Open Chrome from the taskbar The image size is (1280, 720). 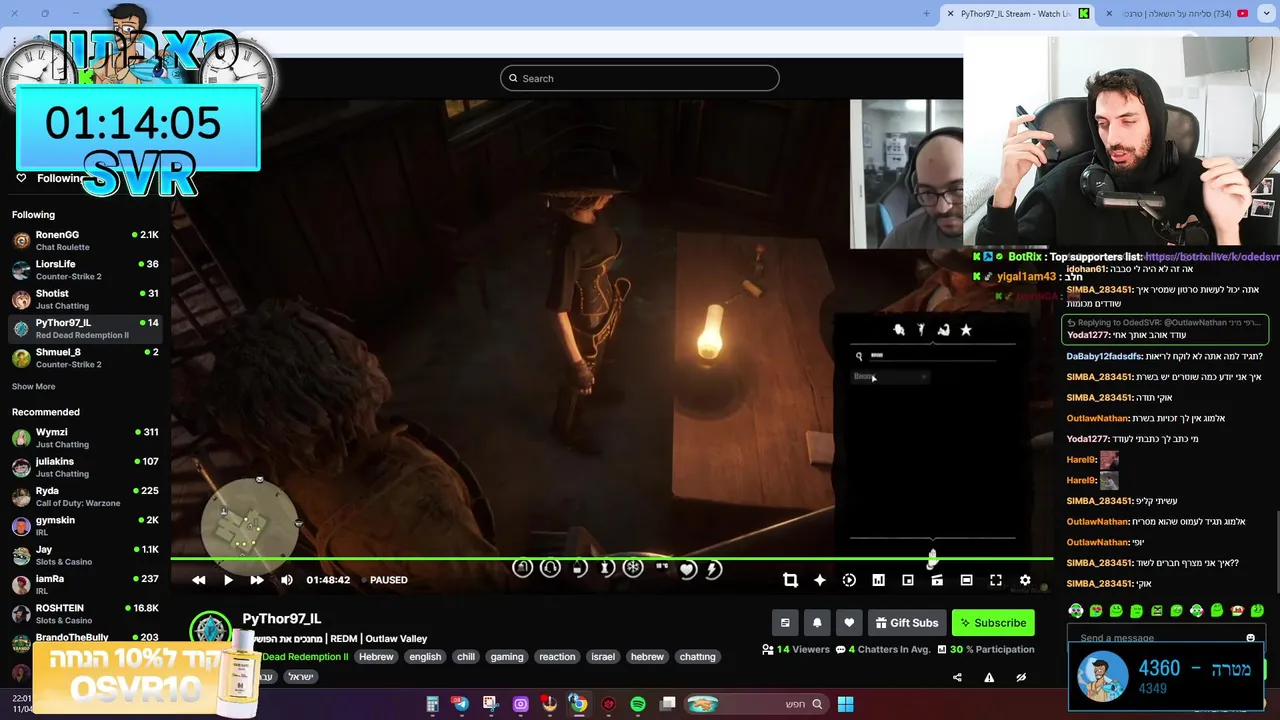[578, 704]
